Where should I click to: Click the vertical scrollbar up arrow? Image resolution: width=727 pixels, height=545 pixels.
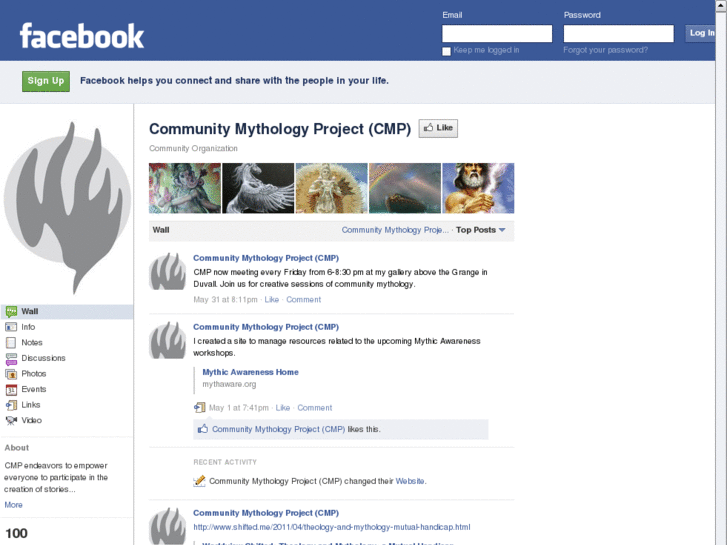click(x=721, y=4)
